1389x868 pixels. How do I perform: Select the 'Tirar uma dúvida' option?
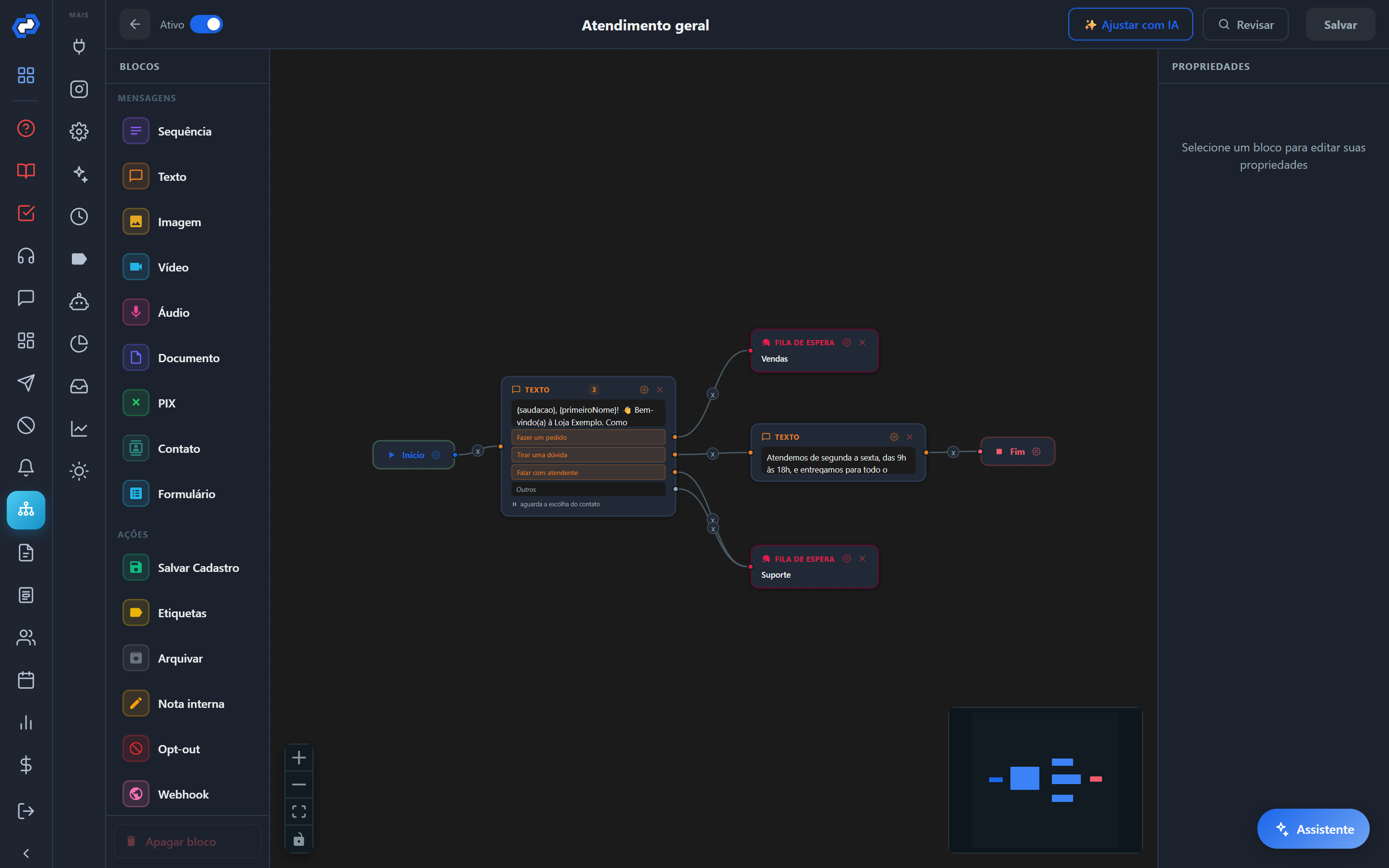tap(588, 455)
